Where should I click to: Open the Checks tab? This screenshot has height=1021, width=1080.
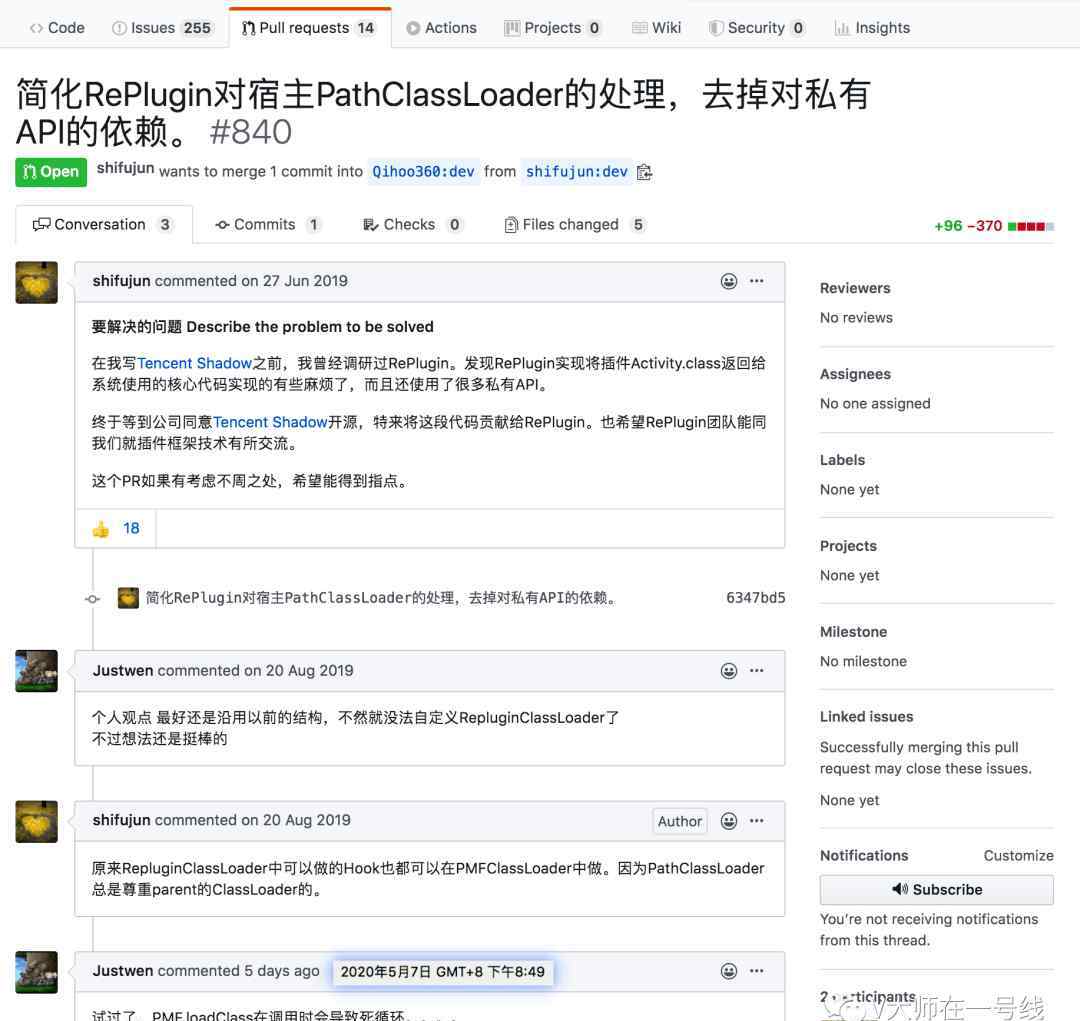click(412, 225)
